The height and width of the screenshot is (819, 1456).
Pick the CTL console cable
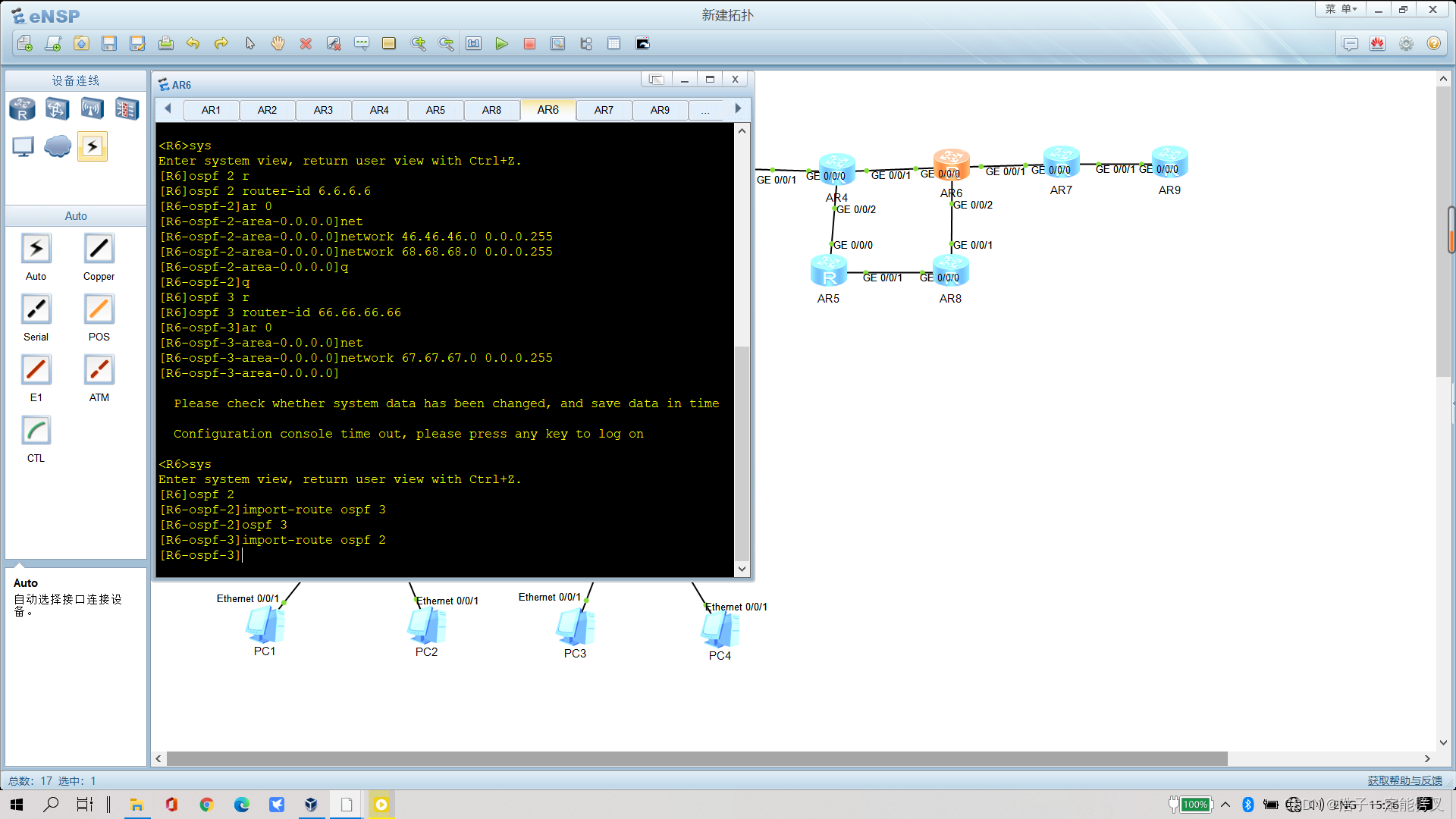(x=36, y=431)
